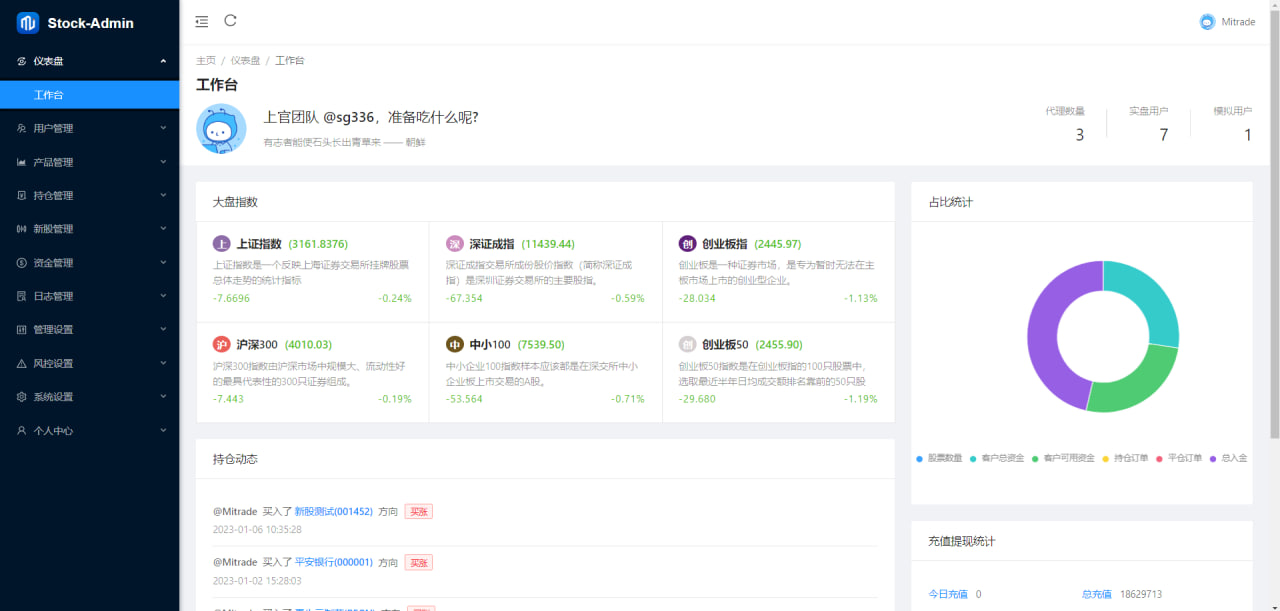Open the 新股测试(001452) stock link
The image size is (1280, 611).
333,511
